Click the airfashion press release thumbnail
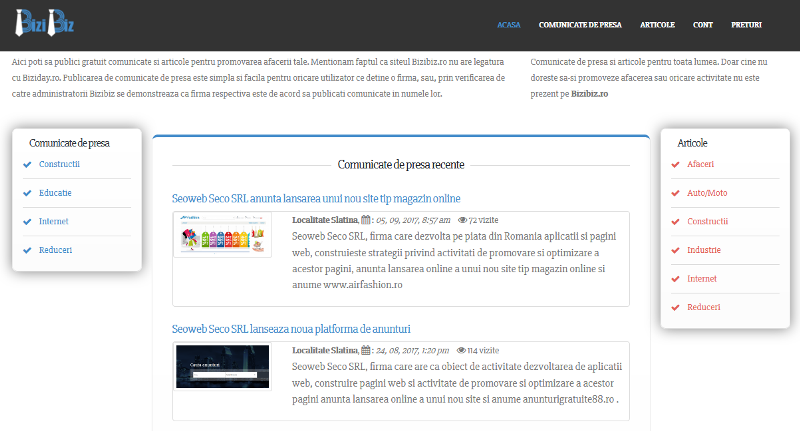This screenshot has width=800, height=431. (222, 235)
